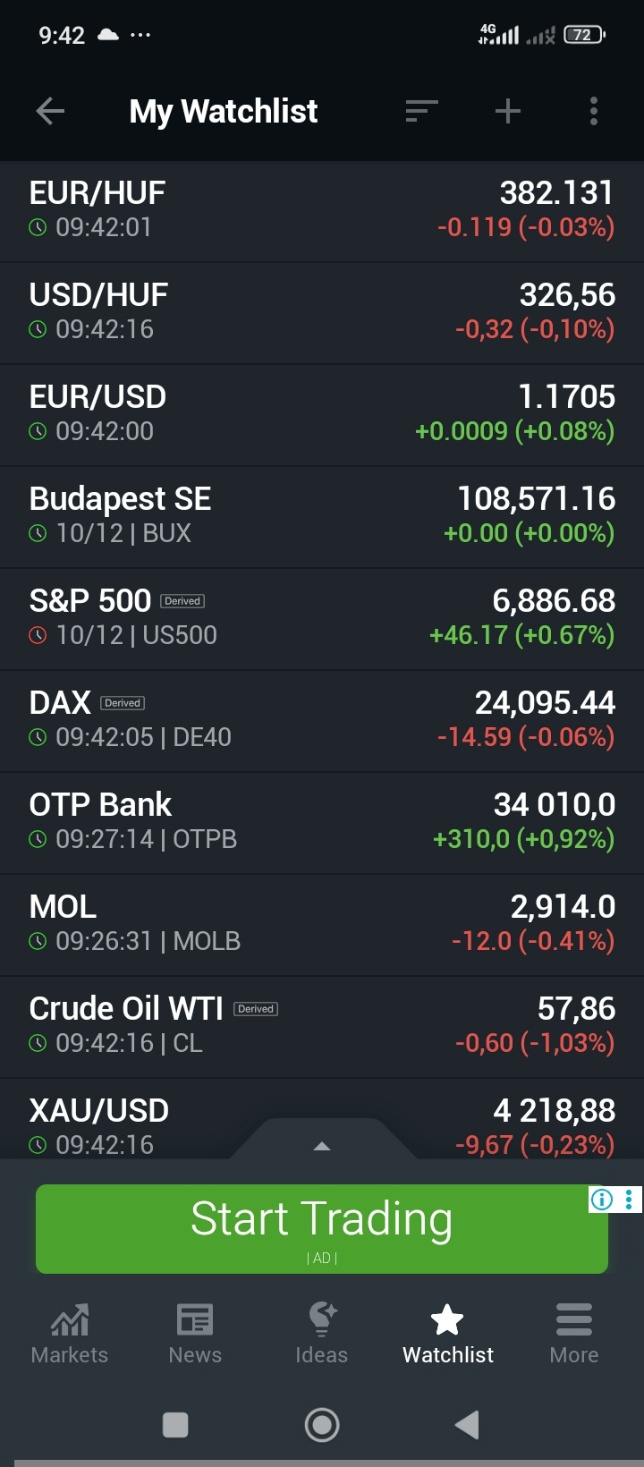Open the EUR/HUF quote row
644x1467 pixels.
[322, 210]
